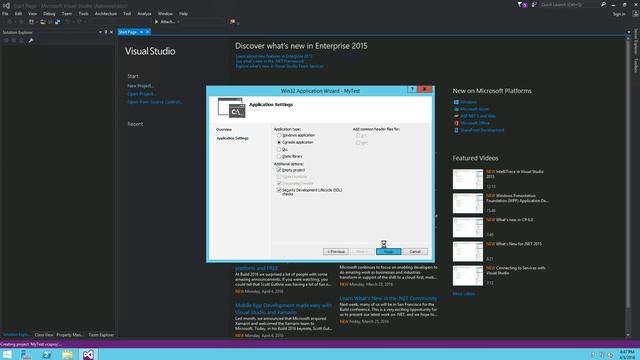This screenshot has width=640, height=360.
Task: Open PowerShell from the taskbar
Action: click(x=47, y=354)
